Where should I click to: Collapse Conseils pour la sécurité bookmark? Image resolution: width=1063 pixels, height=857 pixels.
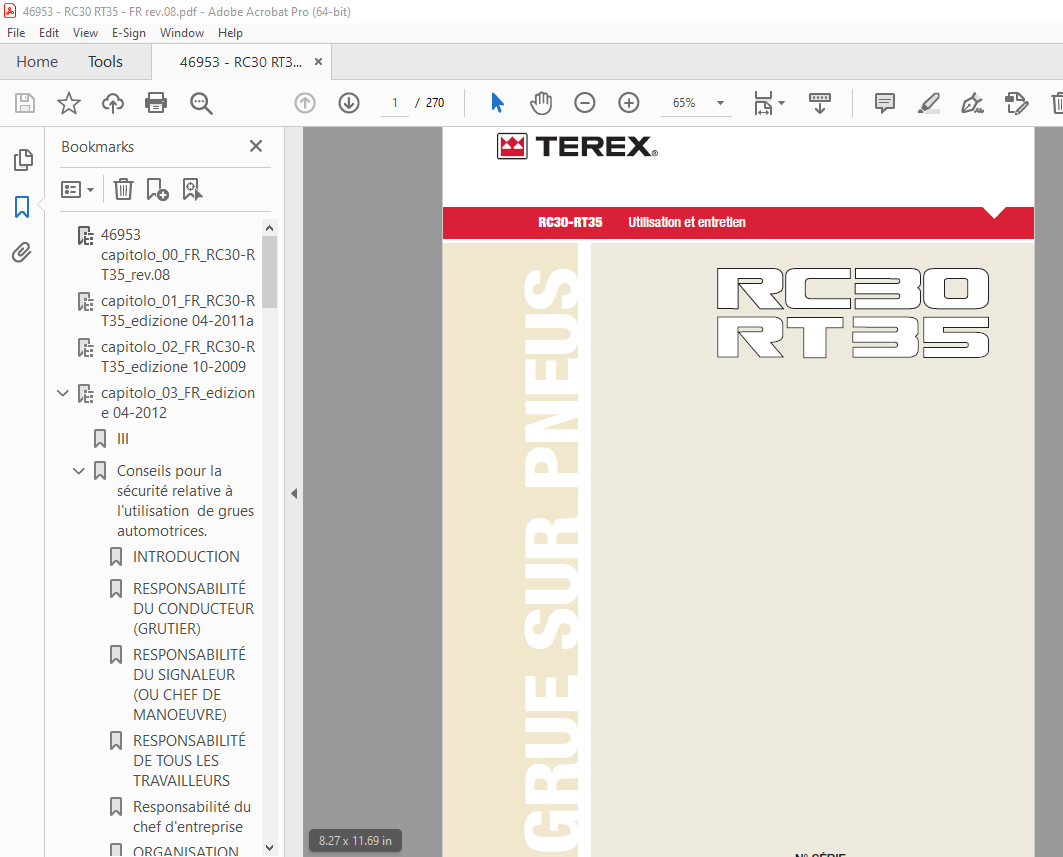[x=79, y=471]
